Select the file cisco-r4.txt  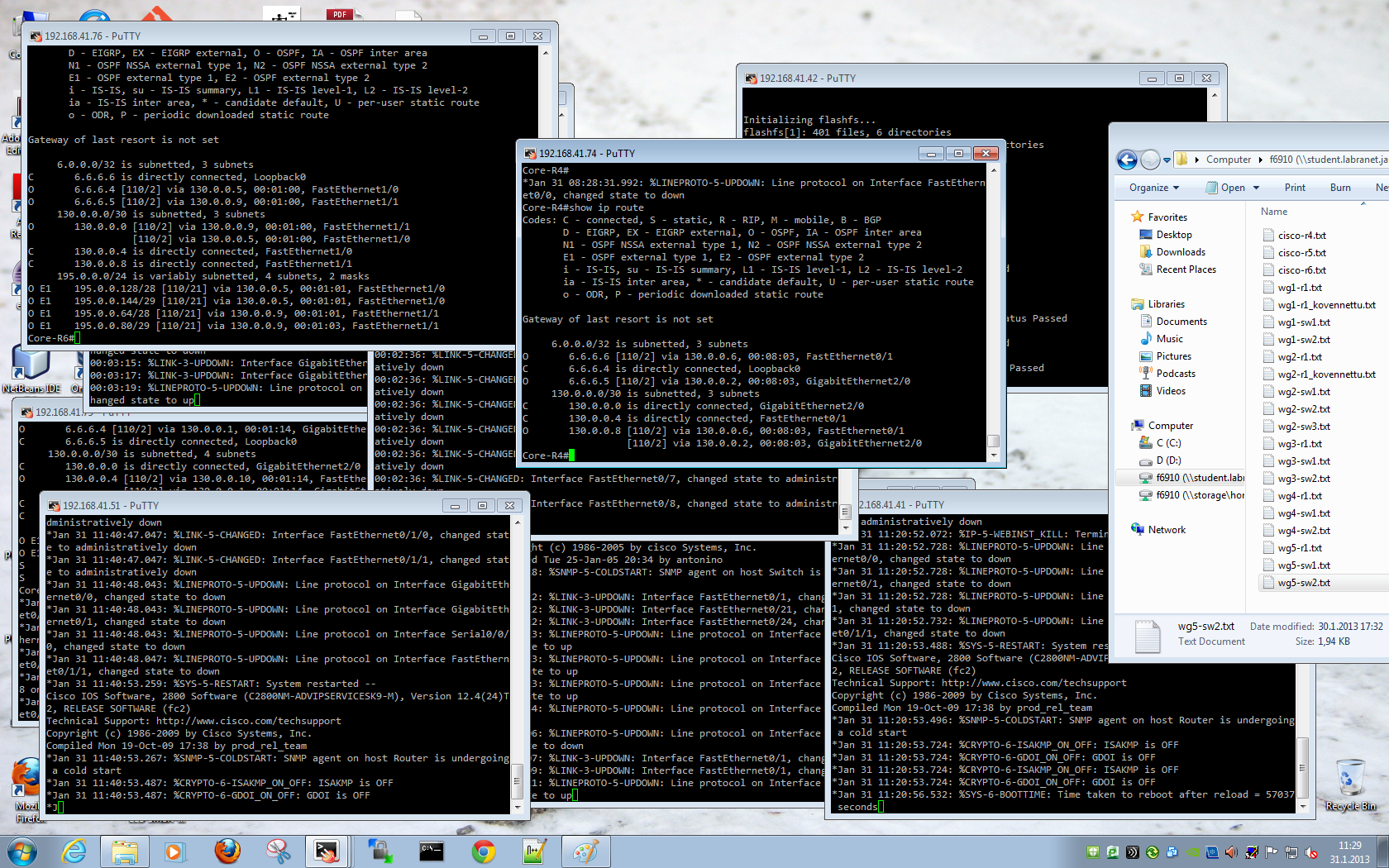pos(1301,236)
